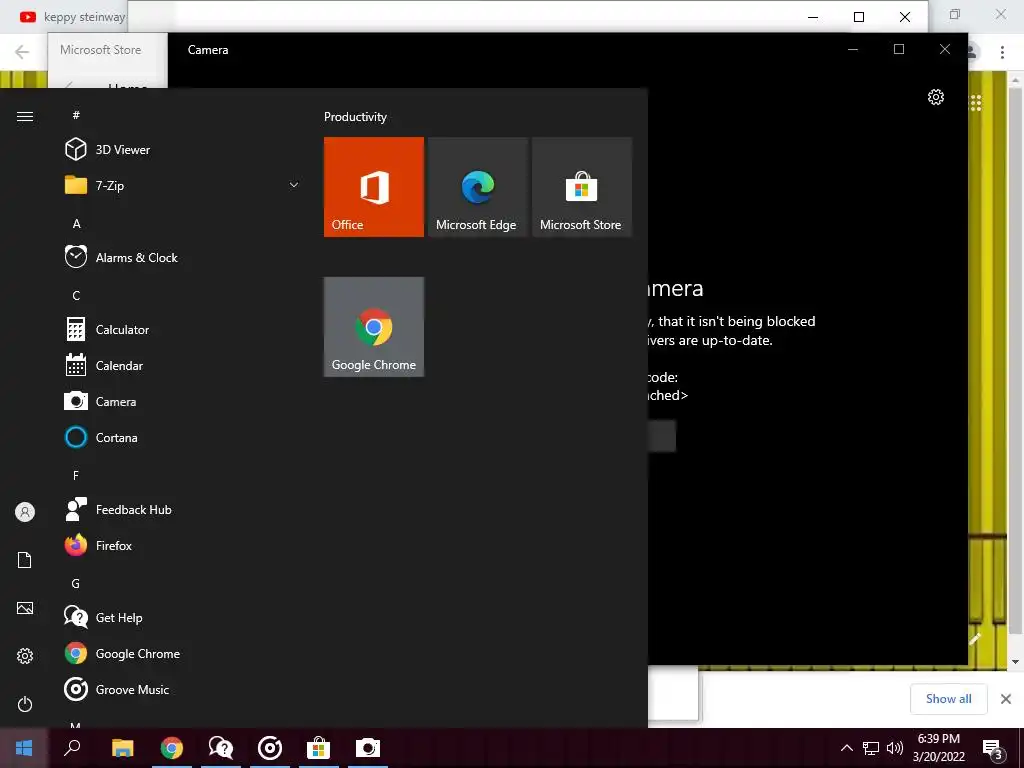Image resolution: width=1024 pixels, height=768 pixels.
Task: Open network status tray icon
Action: (x=871, y=748)
